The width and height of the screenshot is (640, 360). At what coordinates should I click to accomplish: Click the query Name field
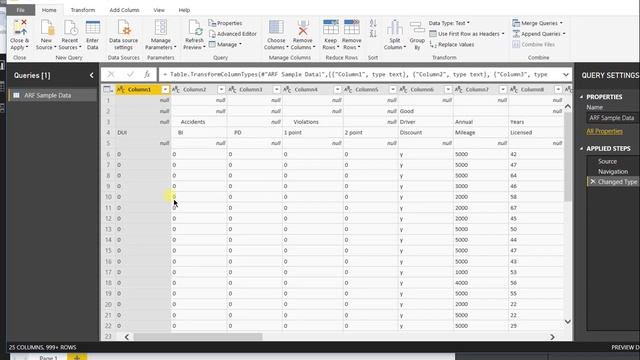click(613, 118)
